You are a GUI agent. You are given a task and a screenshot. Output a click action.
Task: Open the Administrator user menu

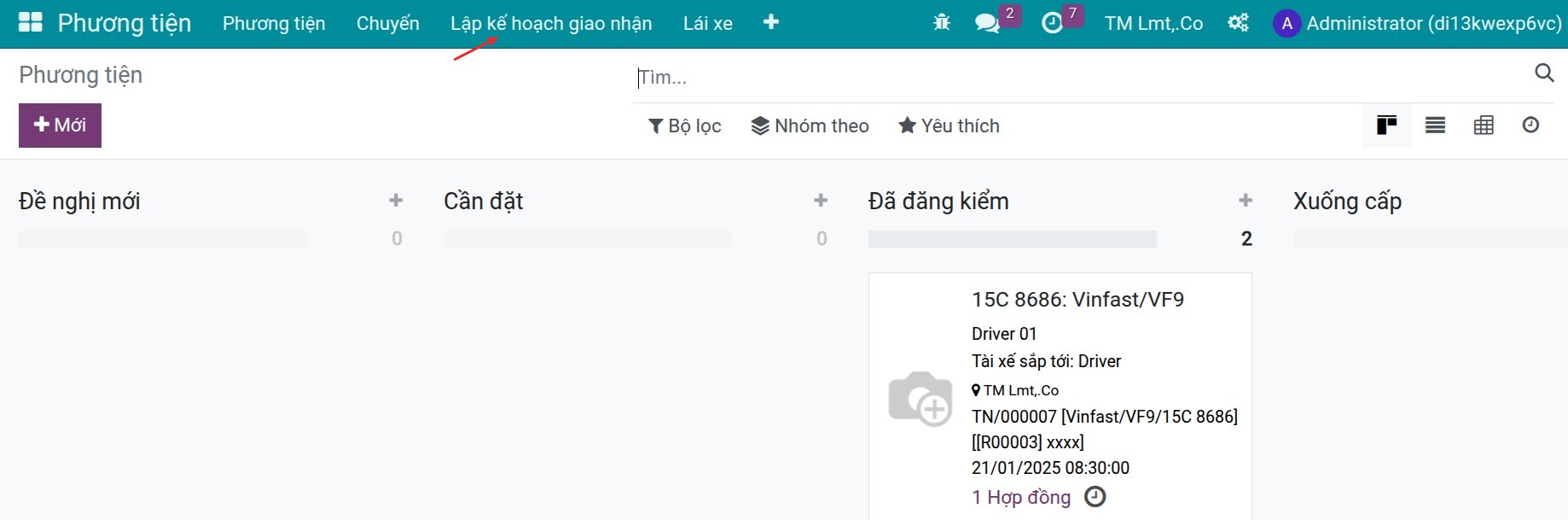tap(1417, 23)
